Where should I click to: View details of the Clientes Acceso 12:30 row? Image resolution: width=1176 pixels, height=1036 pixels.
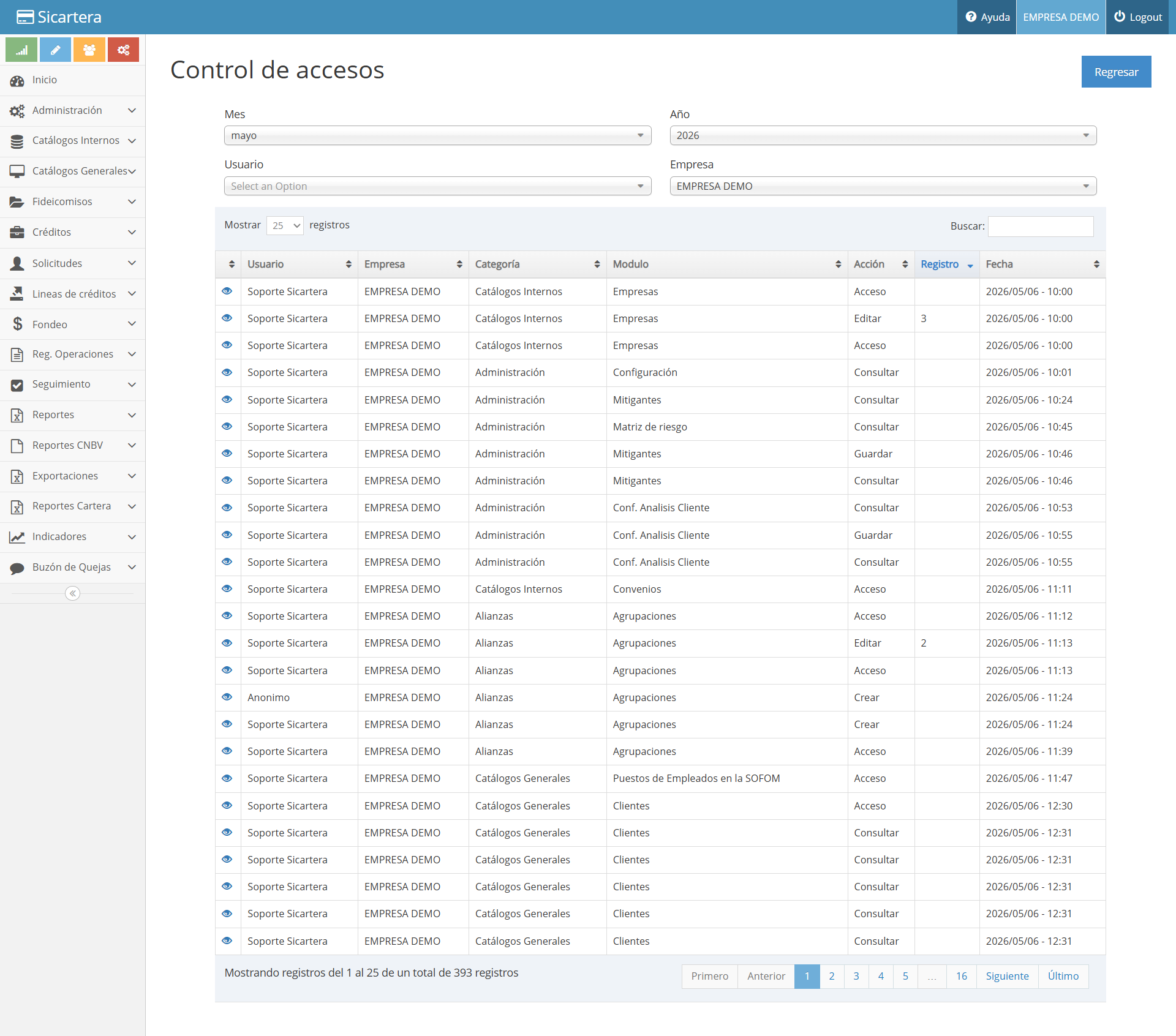[x=227, y=805]
